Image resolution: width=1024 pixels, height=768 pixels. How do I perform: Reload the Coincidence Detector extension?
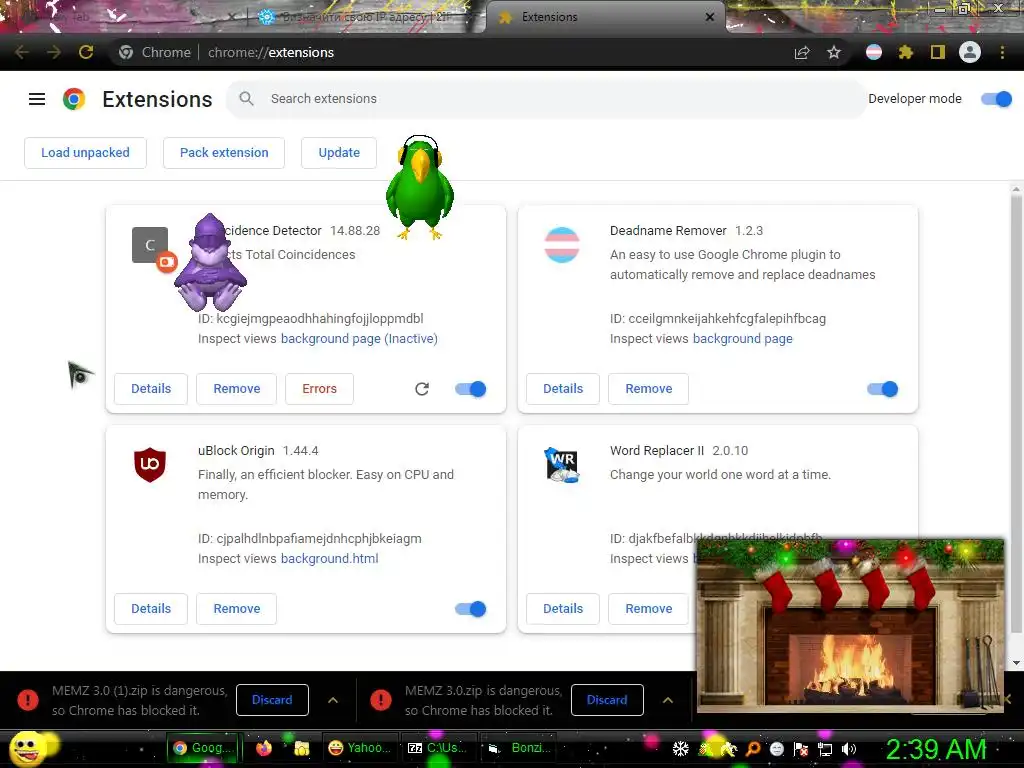422,389
